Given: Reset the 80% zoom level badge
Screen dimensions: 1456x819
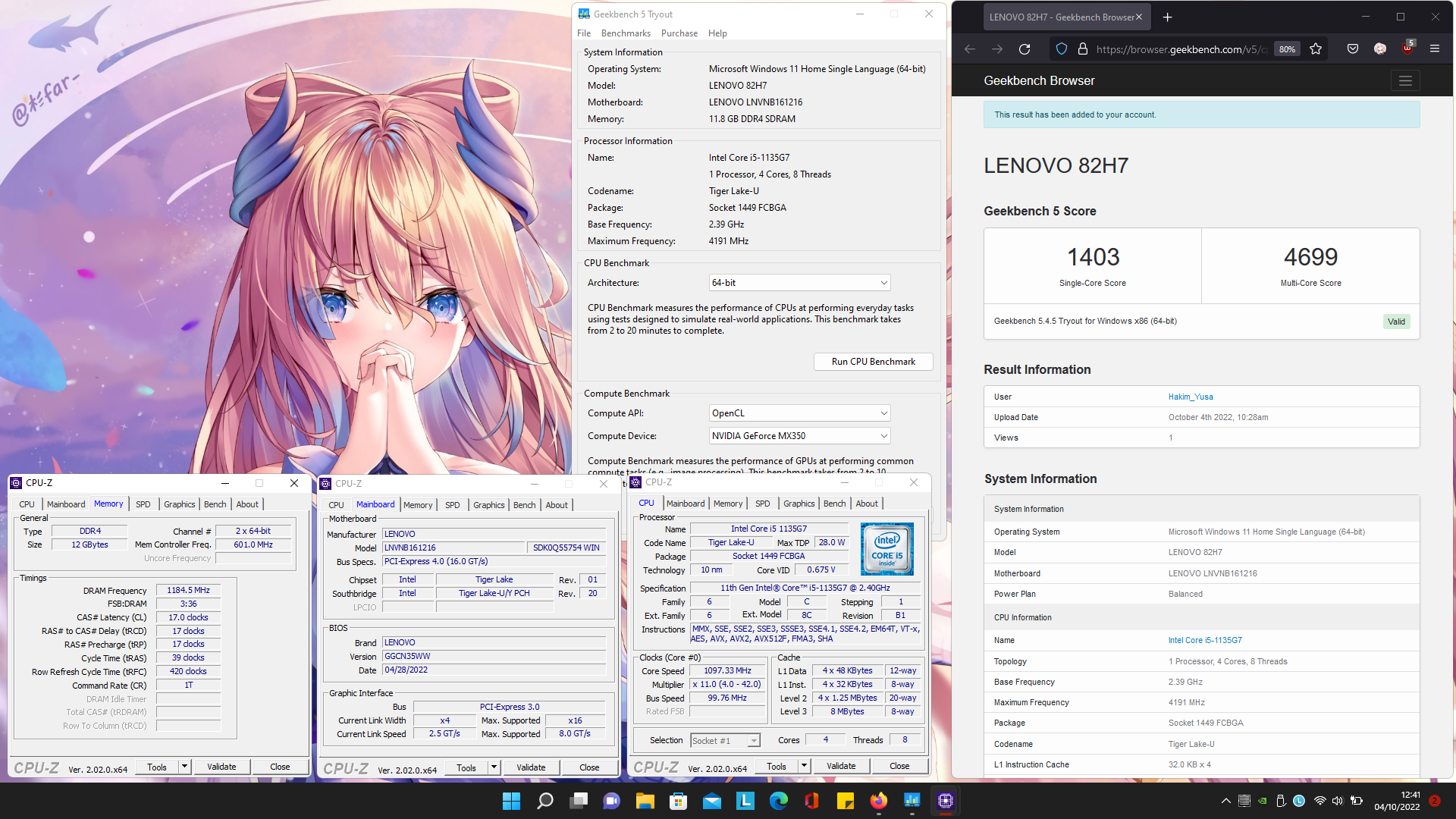Looking at the screenshot, I should pyautogui.click(x=1287, y=49).
